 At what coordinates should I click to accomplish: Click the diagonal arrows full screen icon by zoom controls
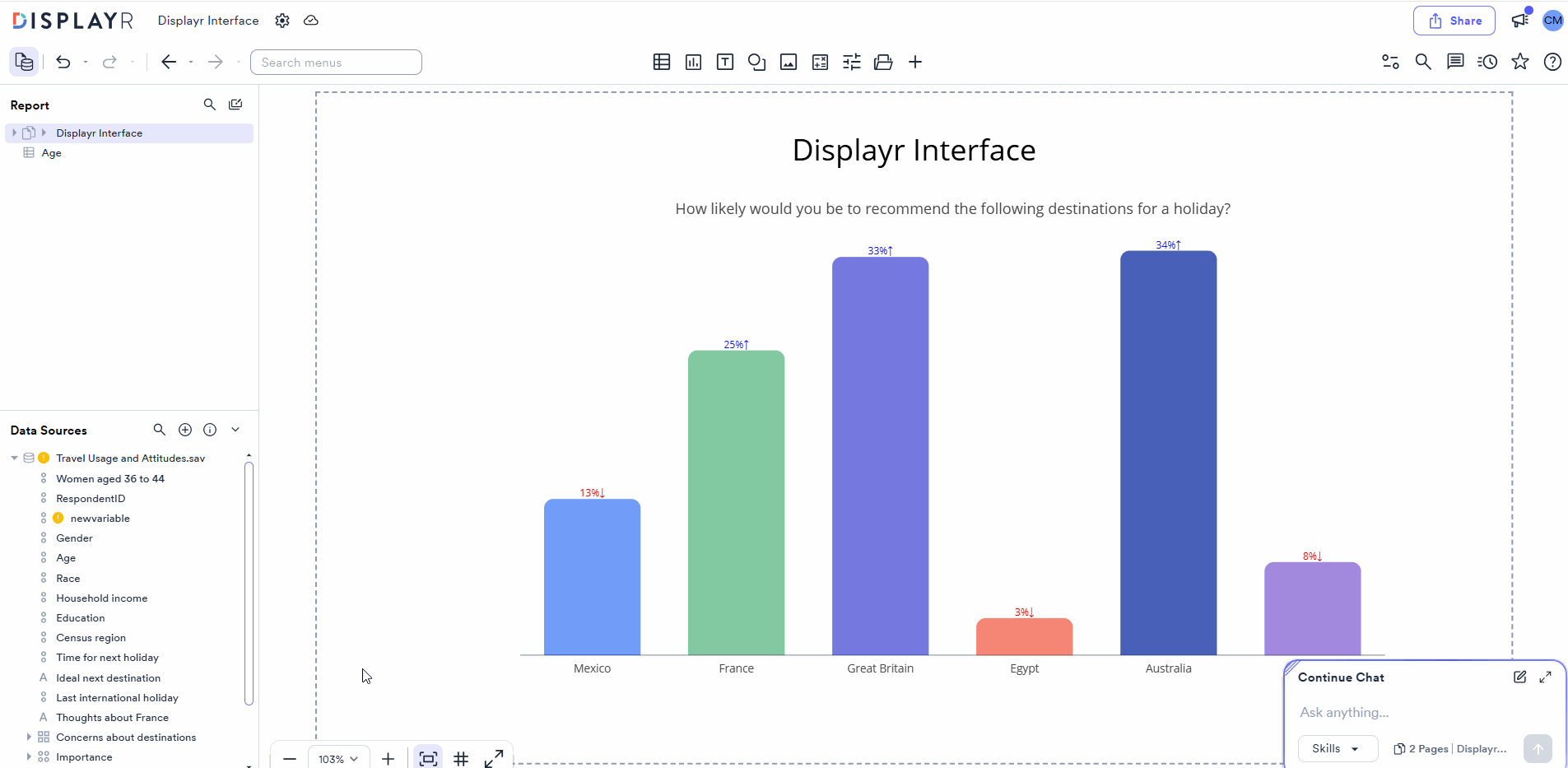pos(494,759)
